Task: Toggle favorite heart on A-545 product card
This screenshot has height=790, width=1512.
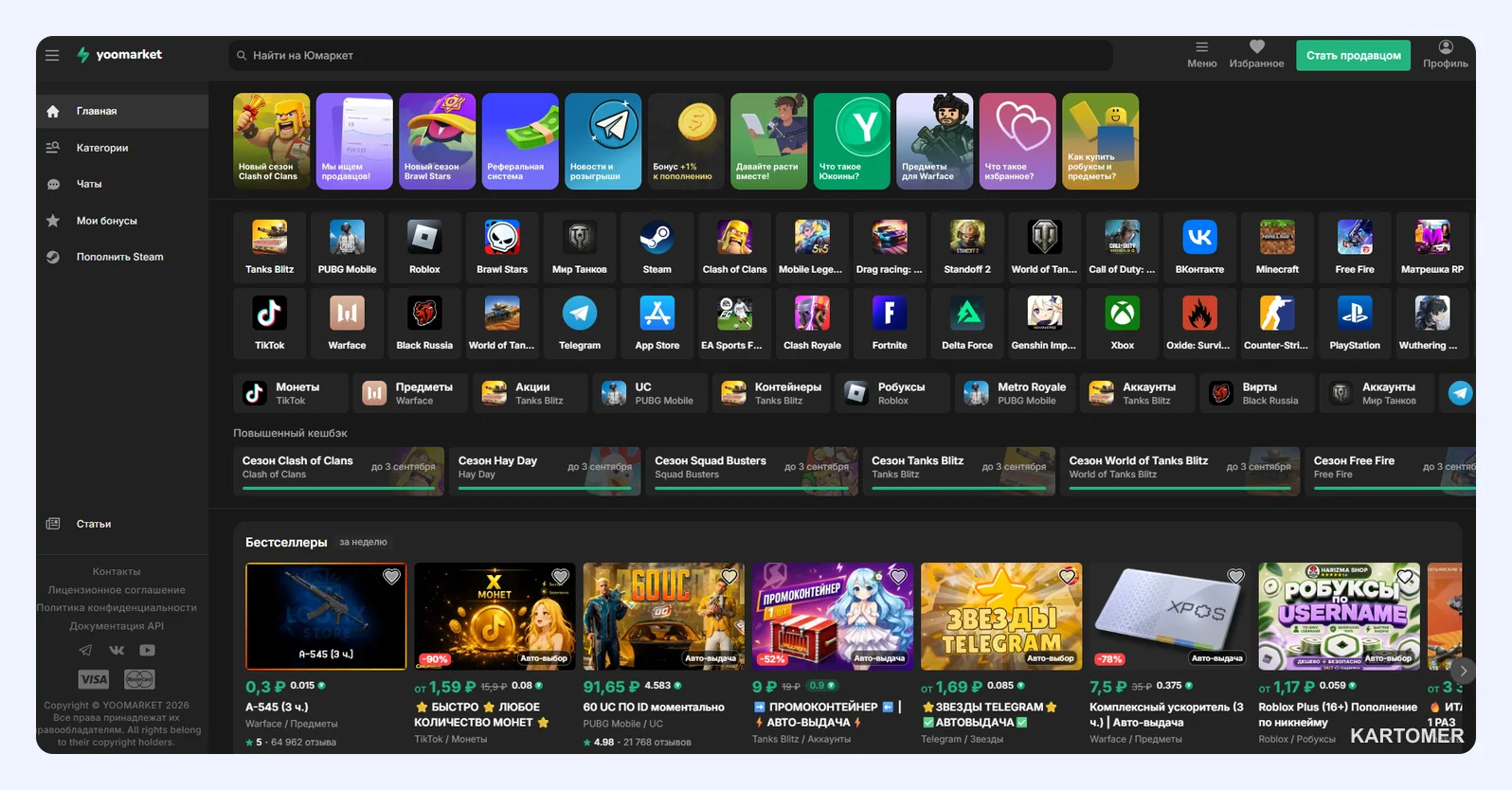Action: [x=391, y=576]
